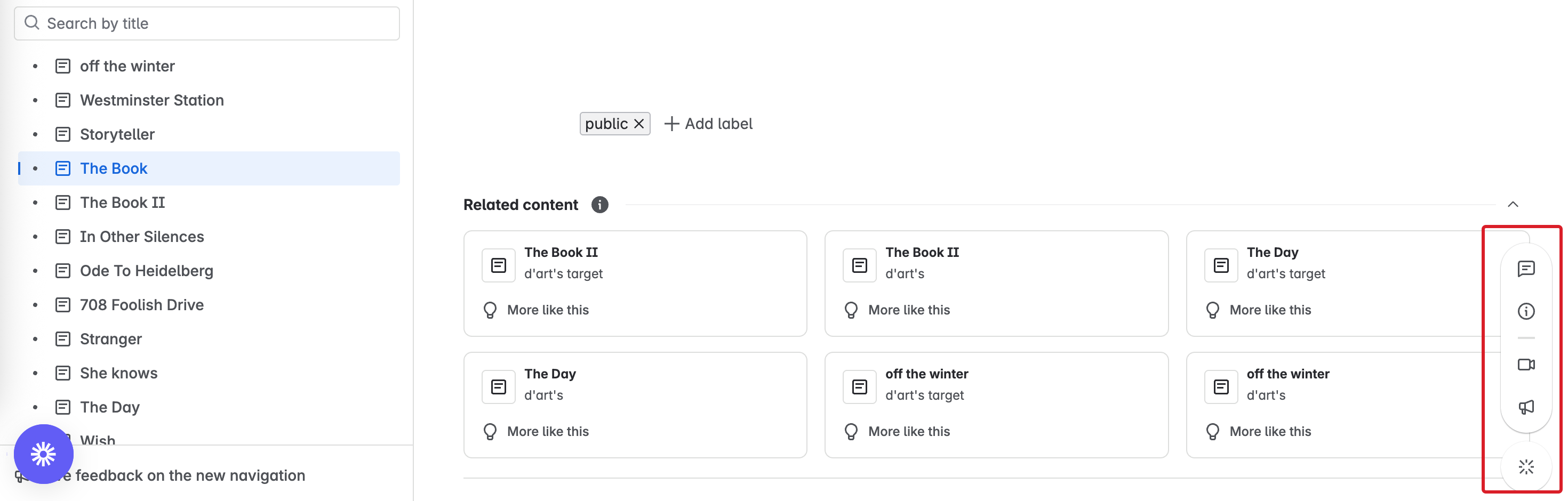
Task: Click the page icon next to Storyteller
Action: coord(63,134)
